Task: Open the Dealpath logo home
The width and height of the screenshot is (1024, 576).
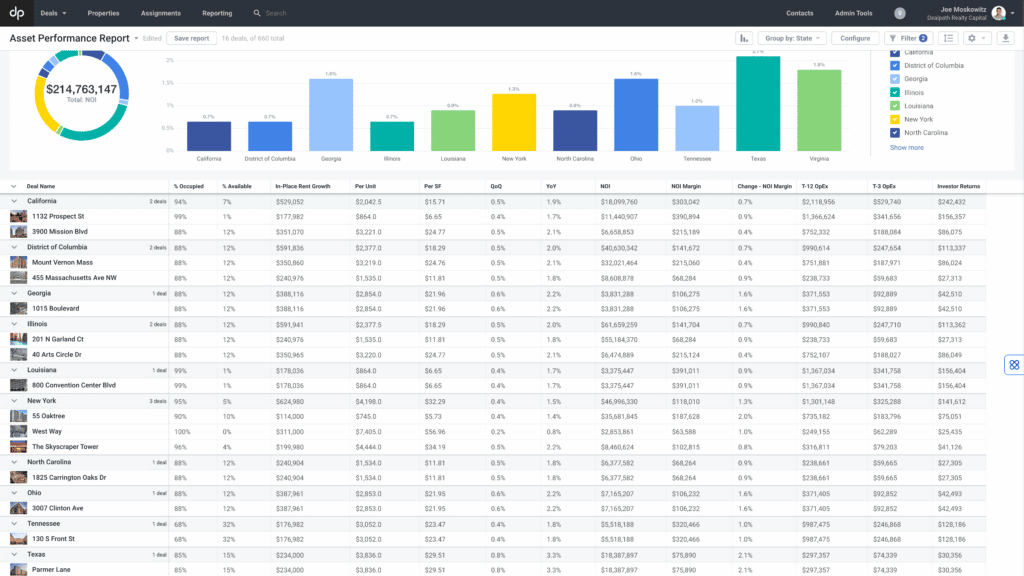Action: (16, 12)
